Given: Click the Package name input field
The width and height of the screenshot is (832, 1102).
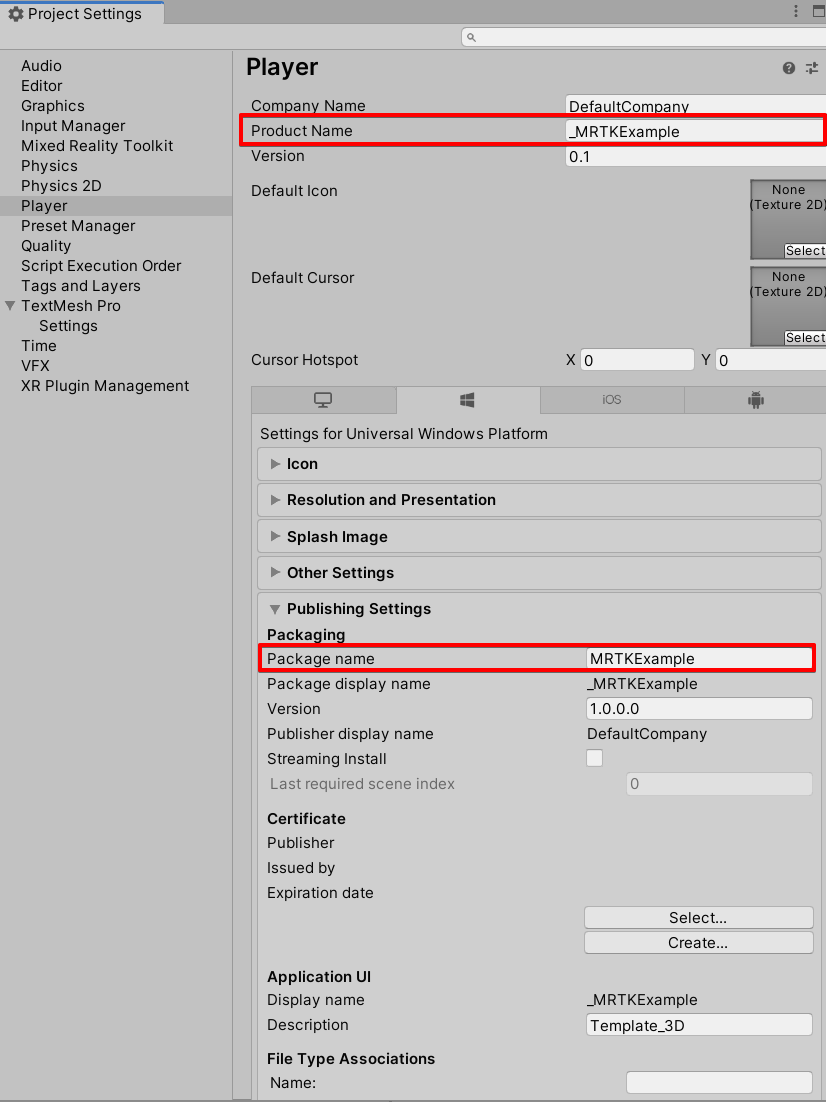Looking at the screenshot, I should pyautogui.click(x=699, y=659).
